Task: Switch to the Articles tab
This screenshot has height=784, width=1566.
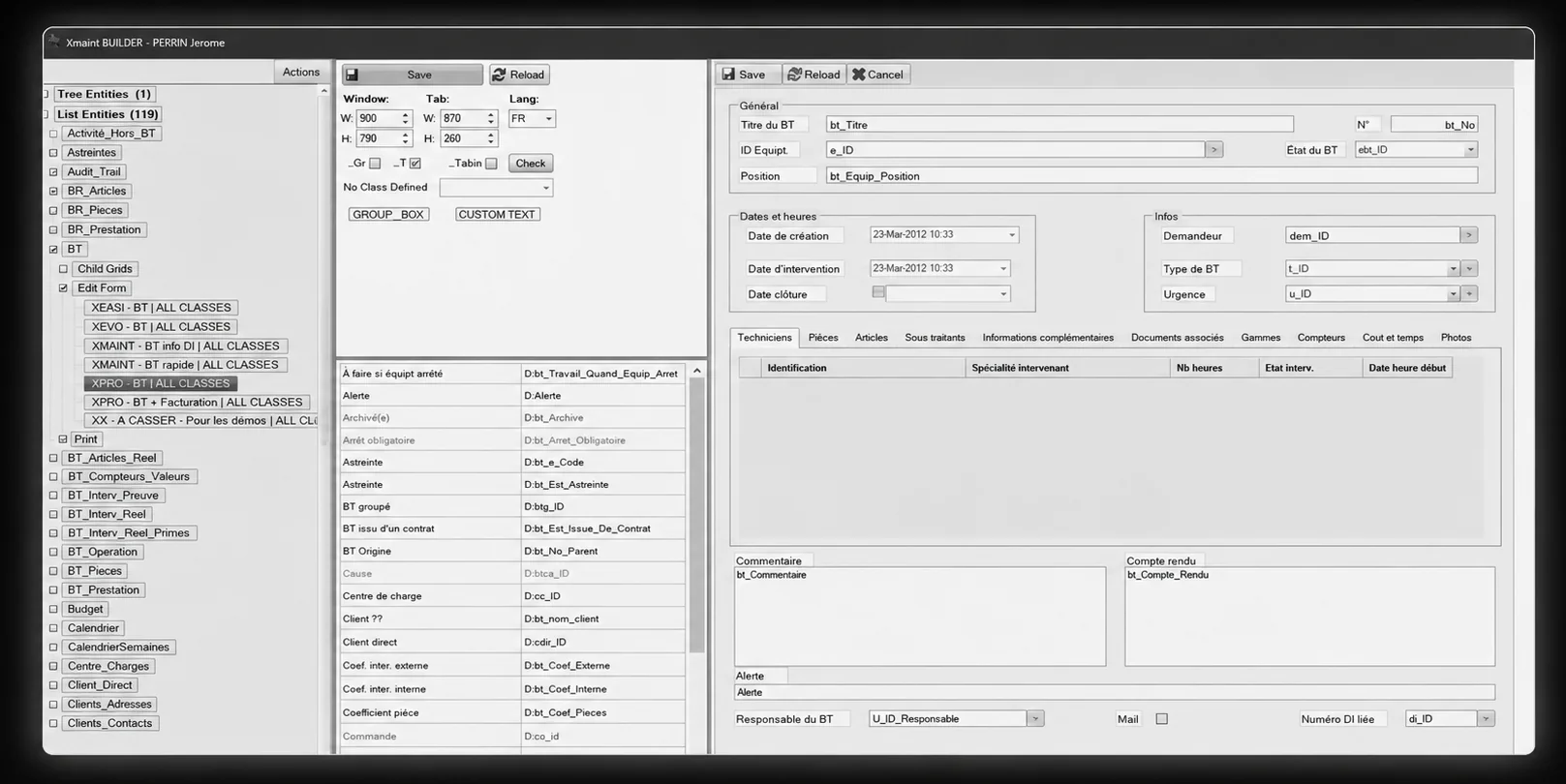Action: point(872,338)
